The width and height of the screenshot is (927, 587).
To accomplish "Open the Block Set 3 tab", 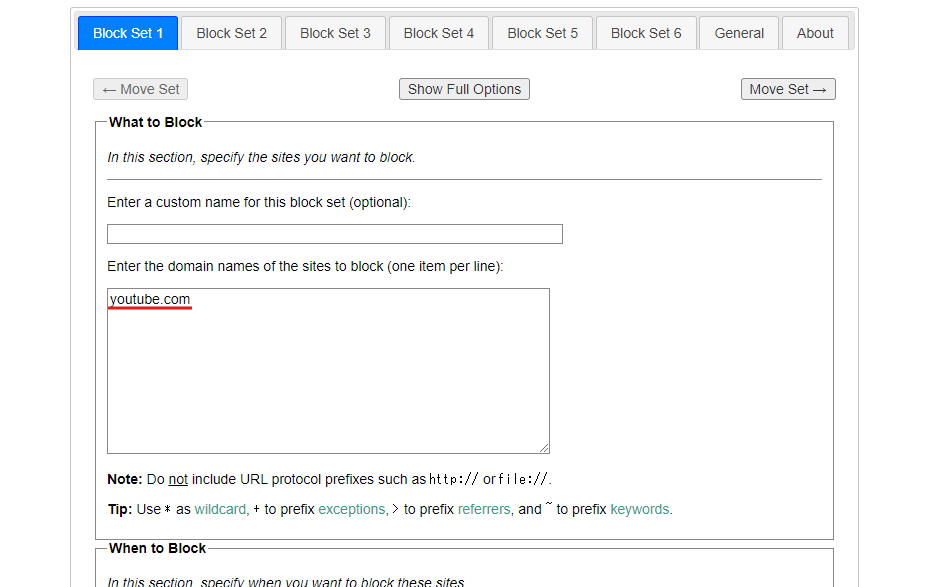I will tap(335, 33).
